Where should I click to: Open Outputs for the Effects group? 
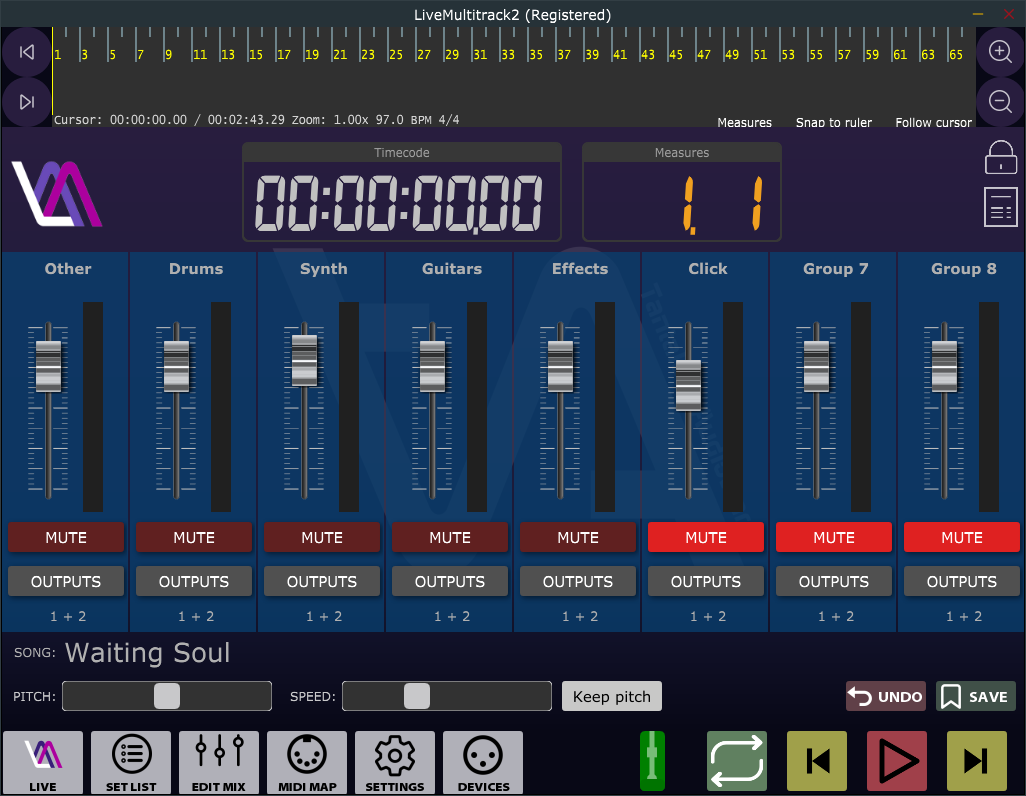pos(578,581)
